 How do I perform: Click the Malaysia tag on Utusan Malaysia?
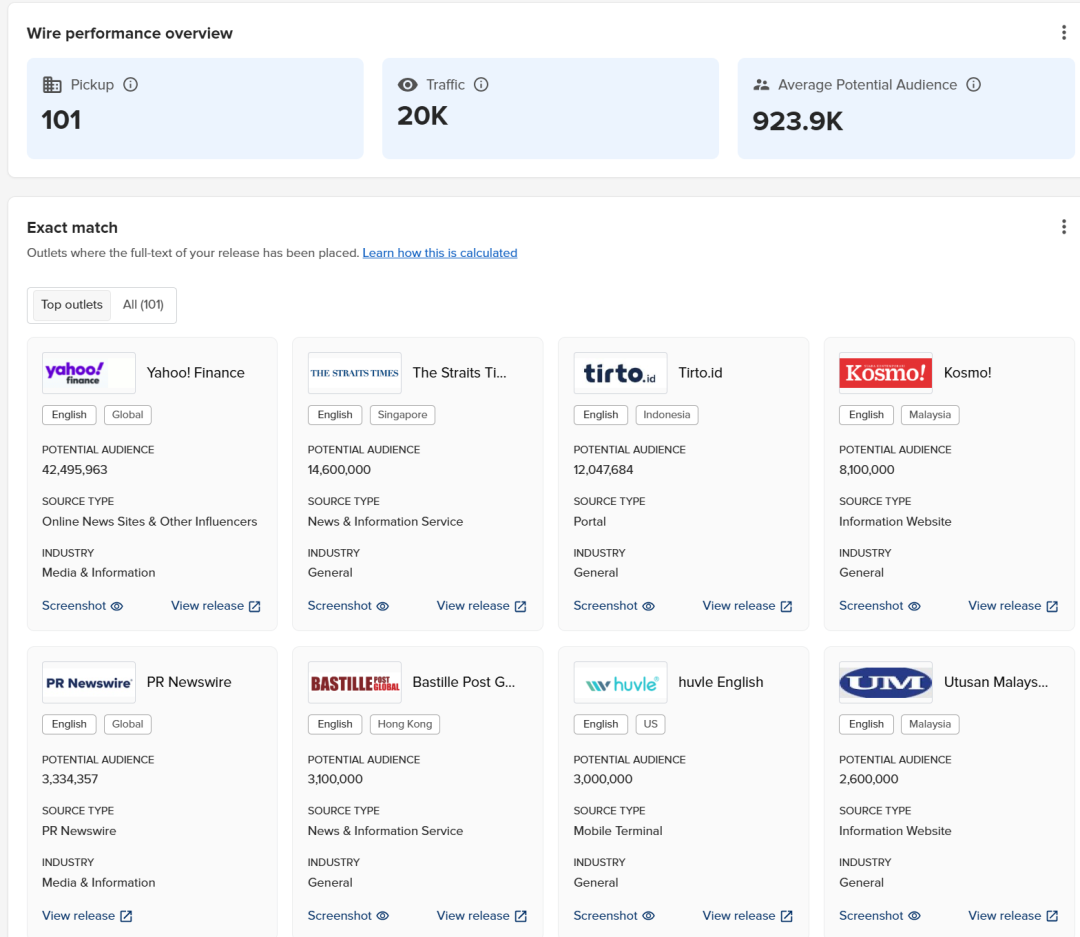(930, 724)
